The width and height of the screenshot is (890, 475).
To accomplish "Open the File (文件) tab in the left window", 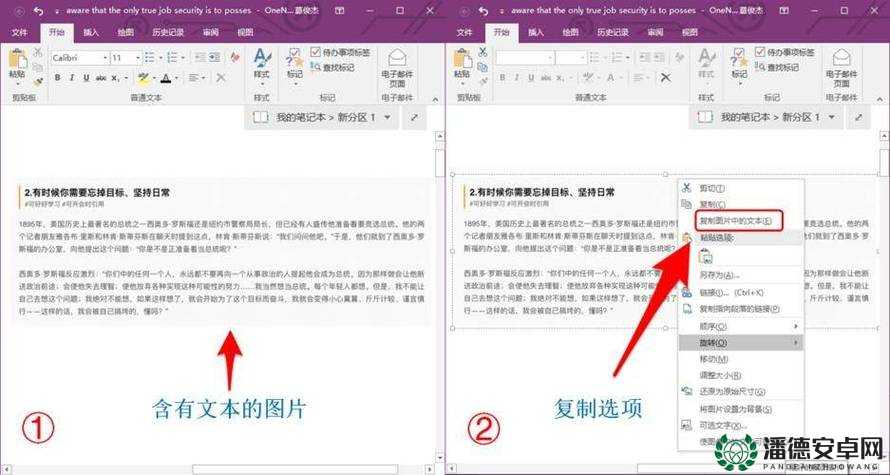I will click(19, 33).
